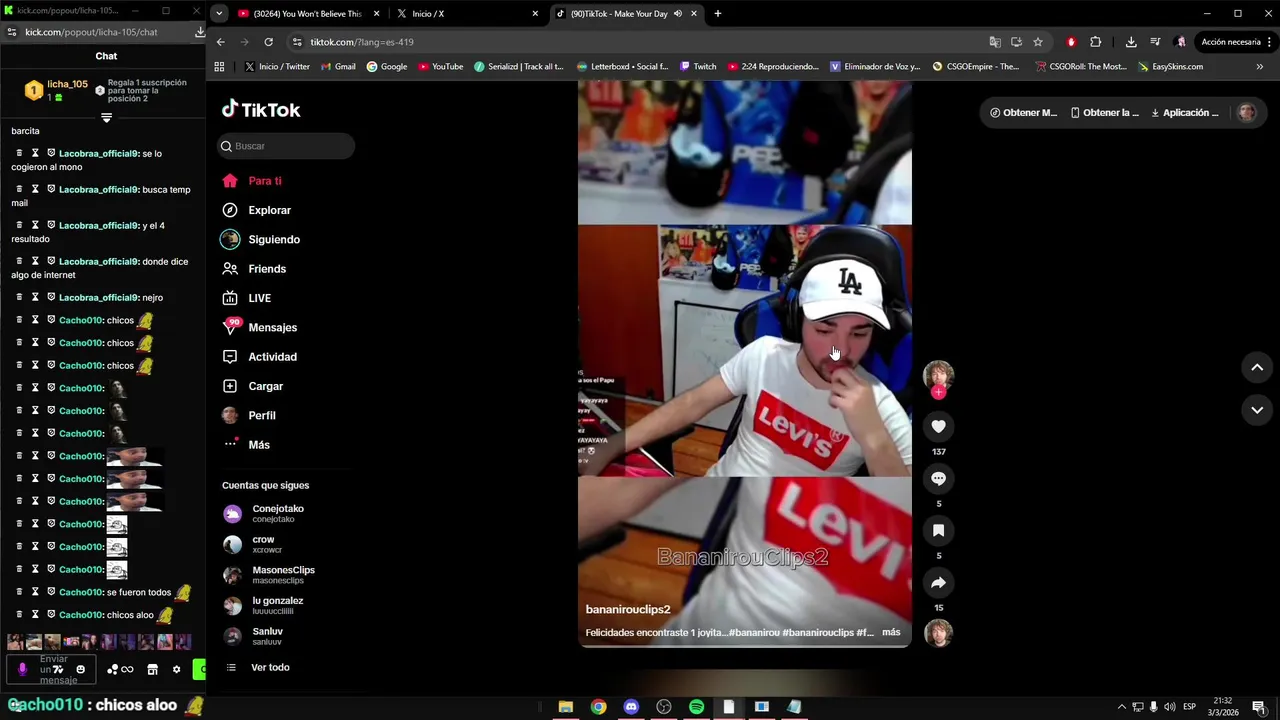The image size is (1280, 720).
Task: Open the music disc avatar below share
Action: click(938, 634)
